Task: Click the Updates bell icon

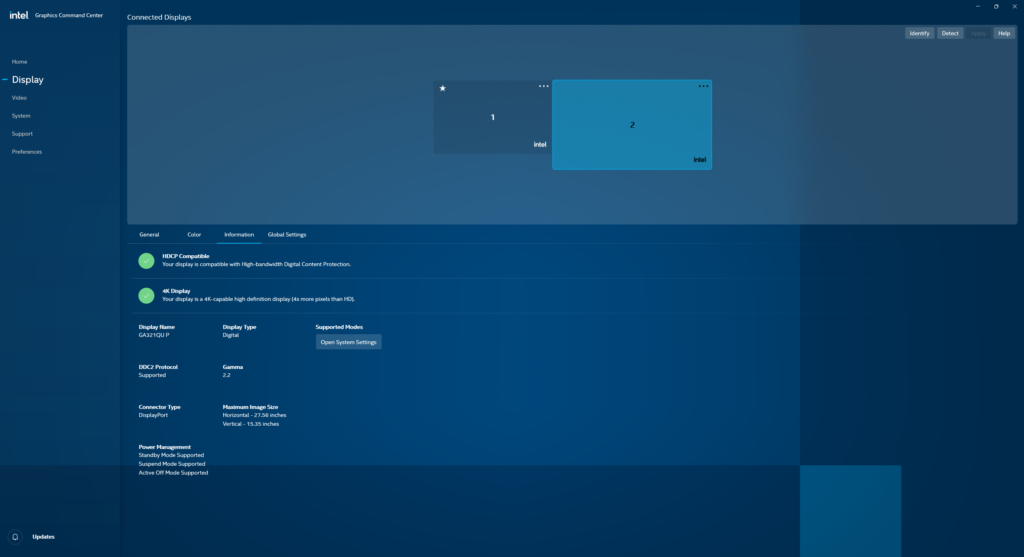Action: [x=15, y=537]
